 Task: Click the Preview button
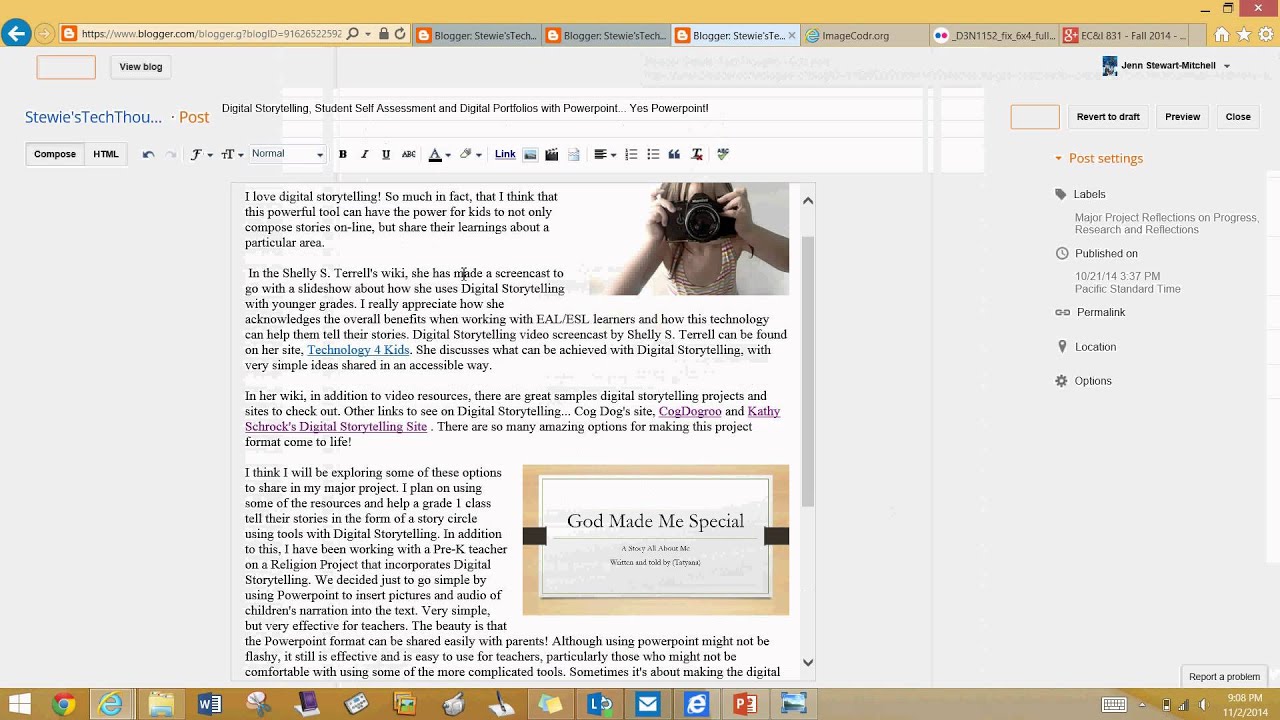click(1182, 117)
